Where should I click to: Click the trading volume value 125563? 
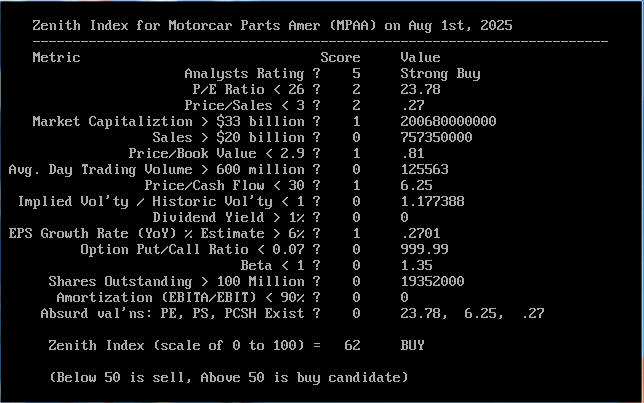(x=424, y=169)
